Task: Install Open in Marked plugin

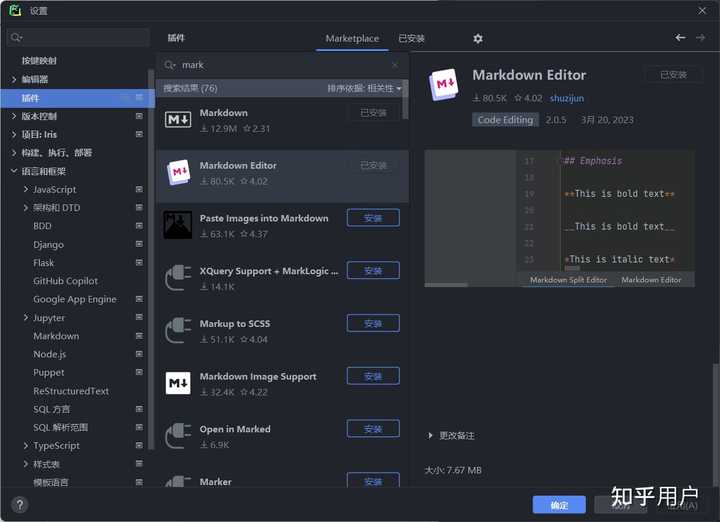Action: click(373, 429)
